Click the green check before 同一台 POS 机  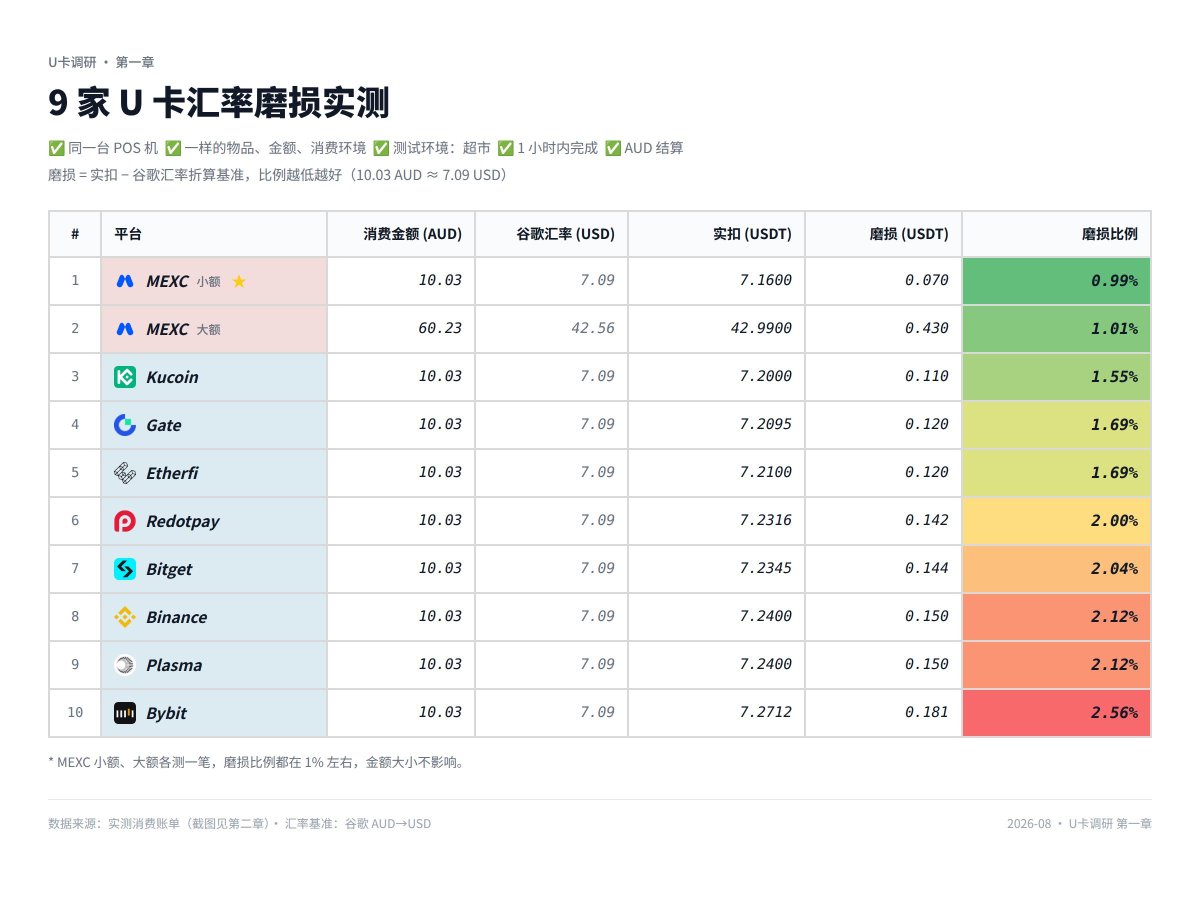[x=56, y=148]
